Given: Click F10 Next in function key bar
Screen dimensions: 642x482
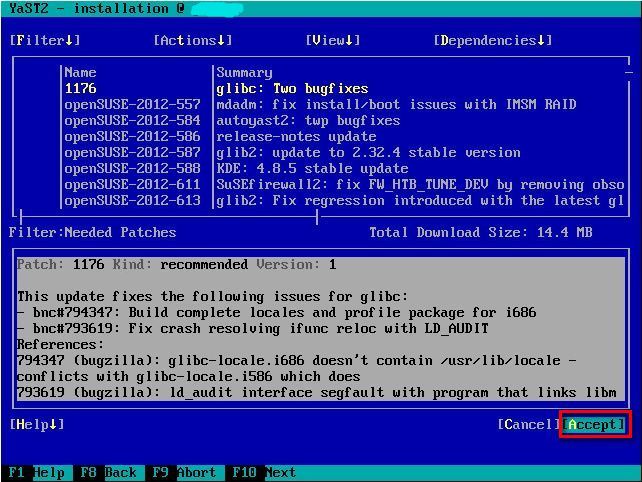Looking at the screenshot, I should 264,473.
